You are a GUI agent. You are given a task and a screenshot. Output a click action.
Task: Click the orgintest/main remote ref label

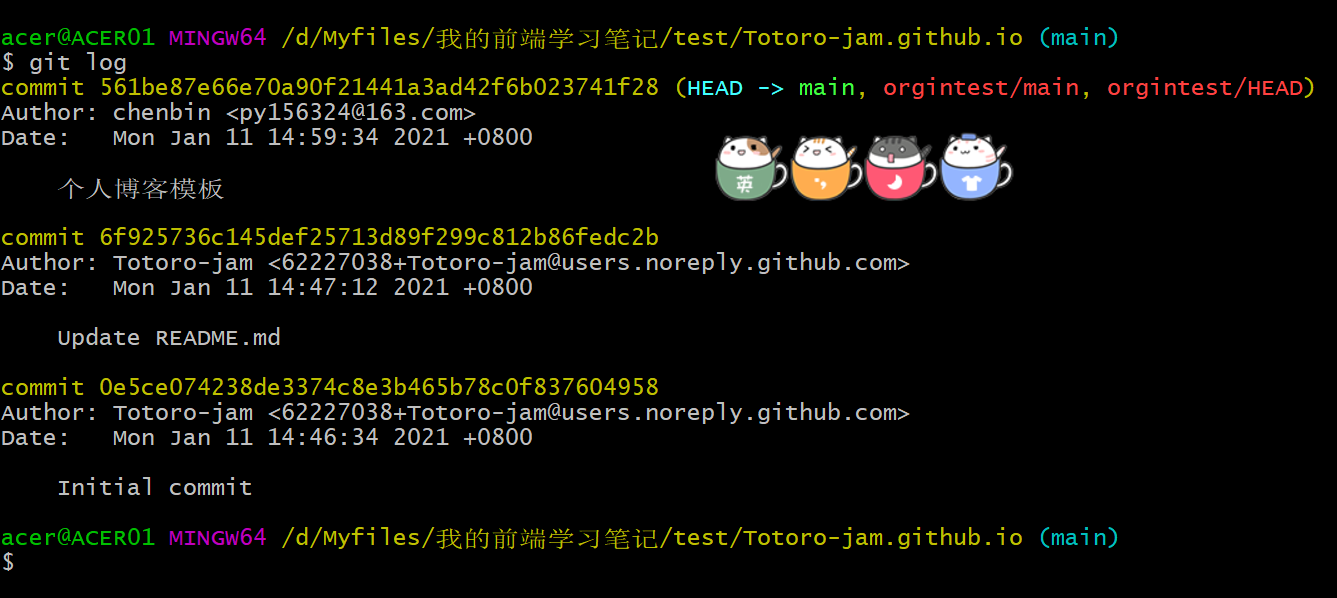[x=981, y=88]
